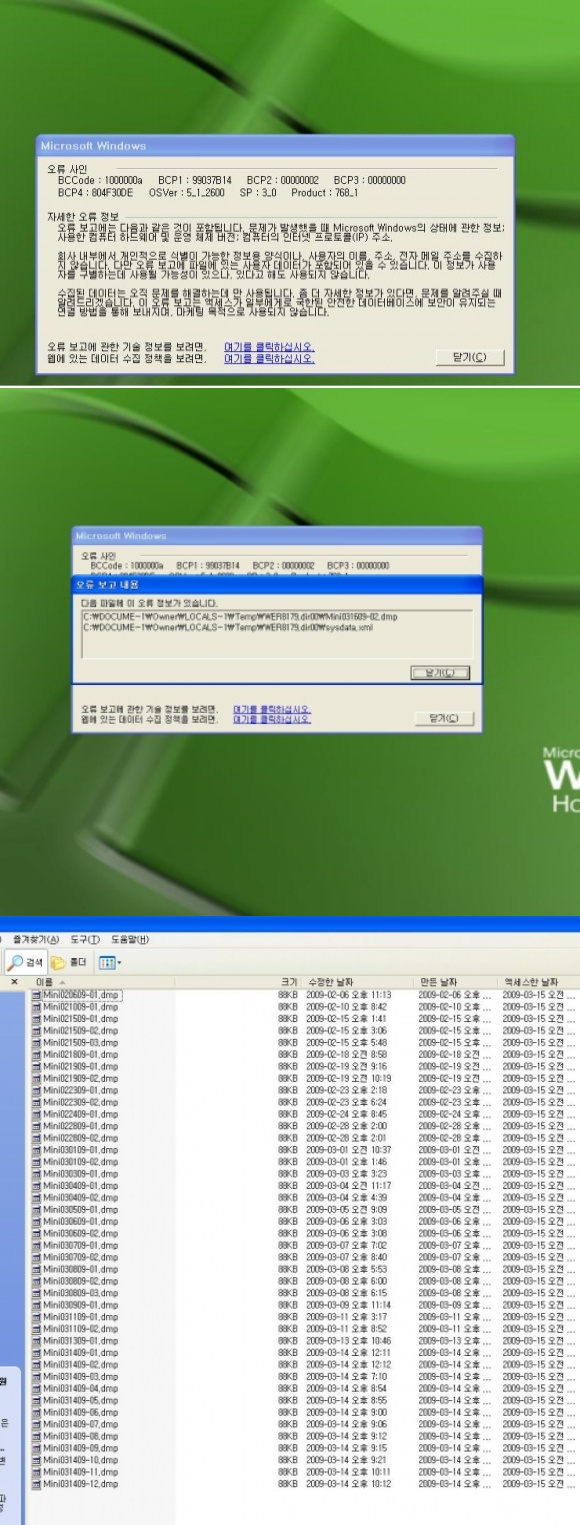Click file icon of Mini022809-02.dmp
Image resolution: width=580 pixels, height=1525 pixels.
click(36, 1139)
